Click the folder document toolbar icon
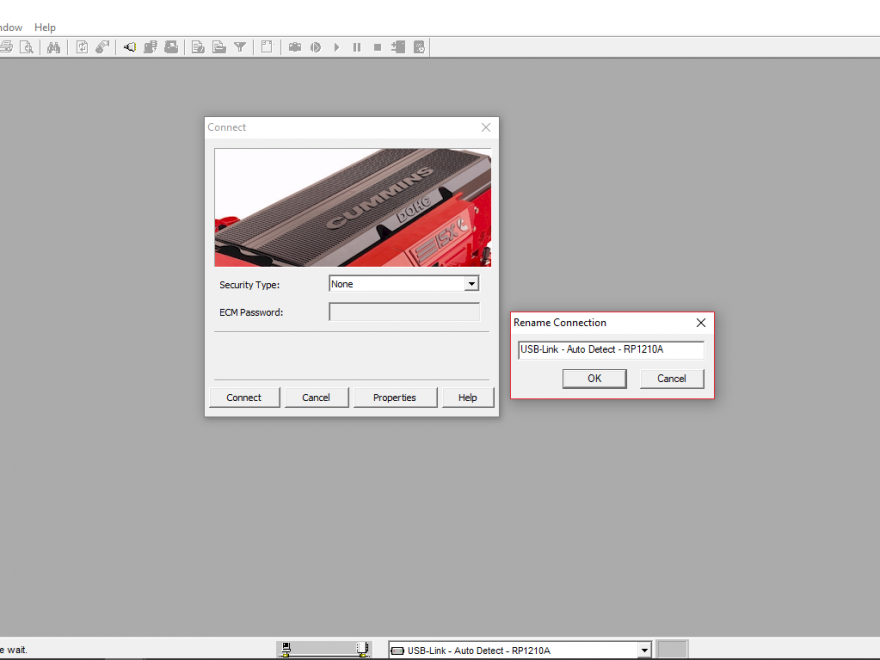Screen dimensions: 880x660 pyautogui.click(x=219, y=47)
